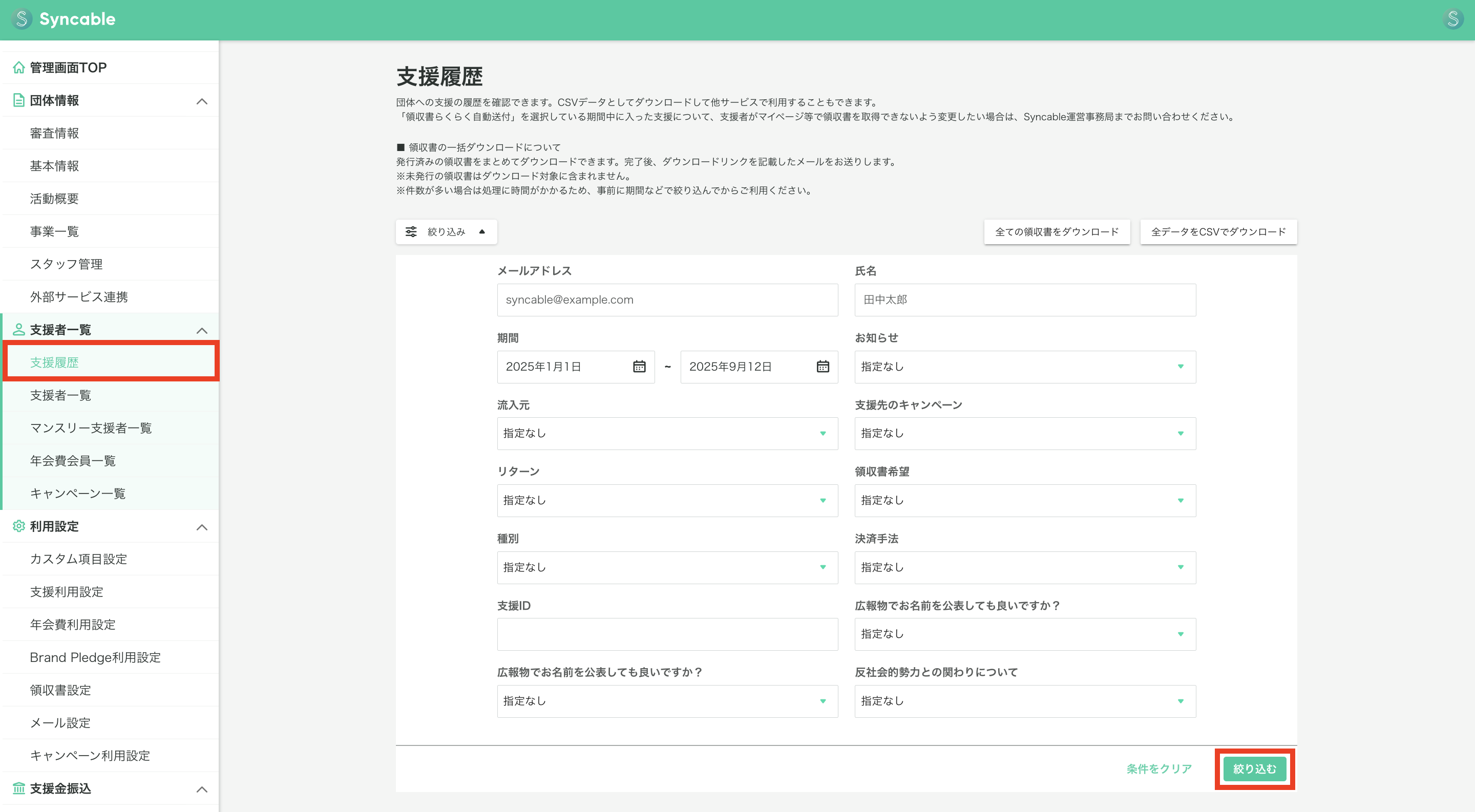Open the calendar picker for 2025年9月12日
This screenshot has height=812, width=1475.
[823, 367]
